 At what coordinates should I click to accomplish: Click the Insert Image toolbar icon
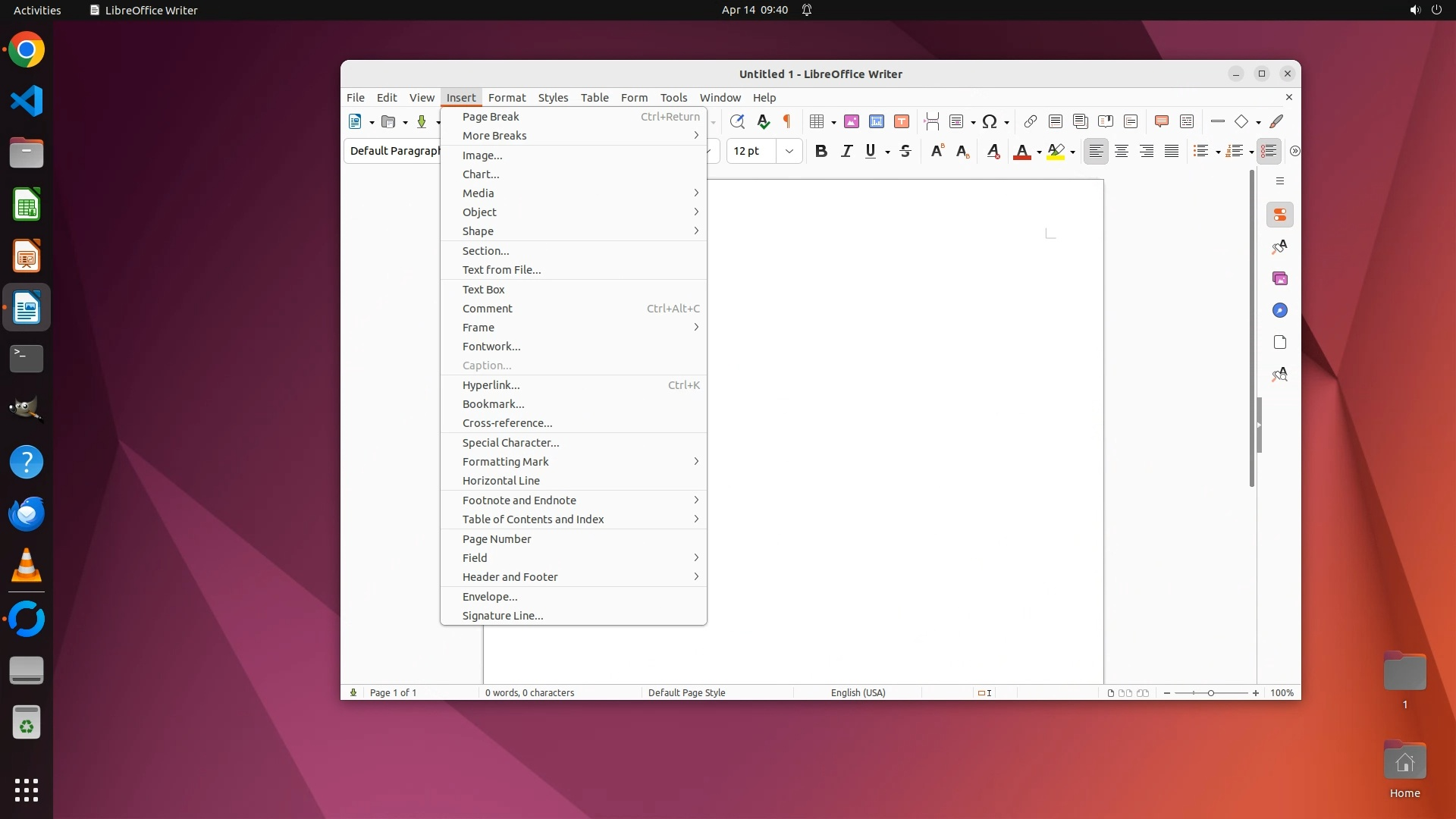[x=851, y=121]
